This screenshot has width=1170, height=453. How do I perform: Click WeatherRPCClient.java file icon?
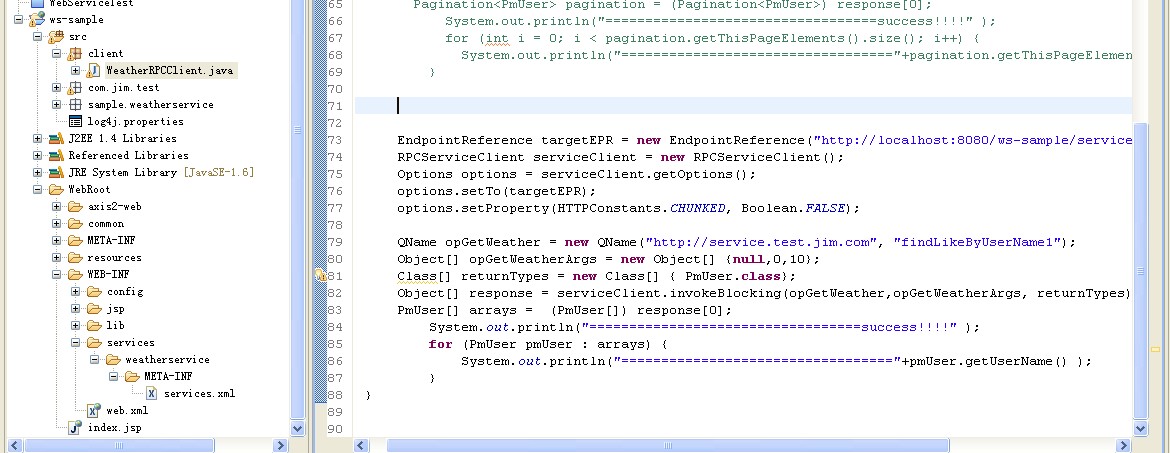click(x=93, y=70)
